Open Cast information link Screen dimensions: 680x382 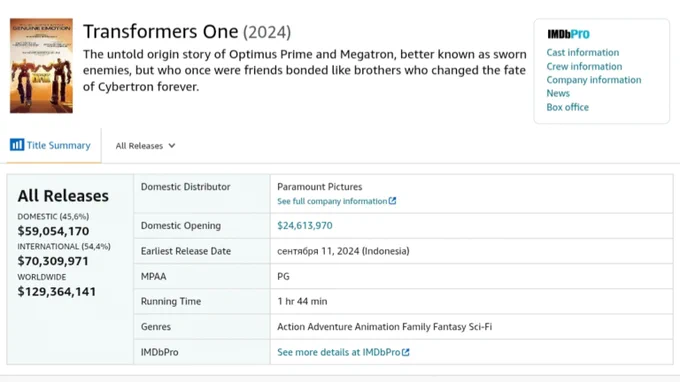[582, 52]
